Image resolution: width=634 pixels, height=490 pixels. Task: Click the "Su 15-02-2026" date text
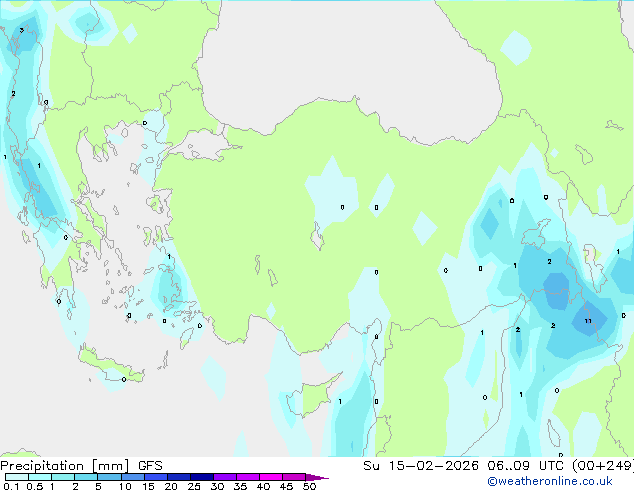coord(421,466)
